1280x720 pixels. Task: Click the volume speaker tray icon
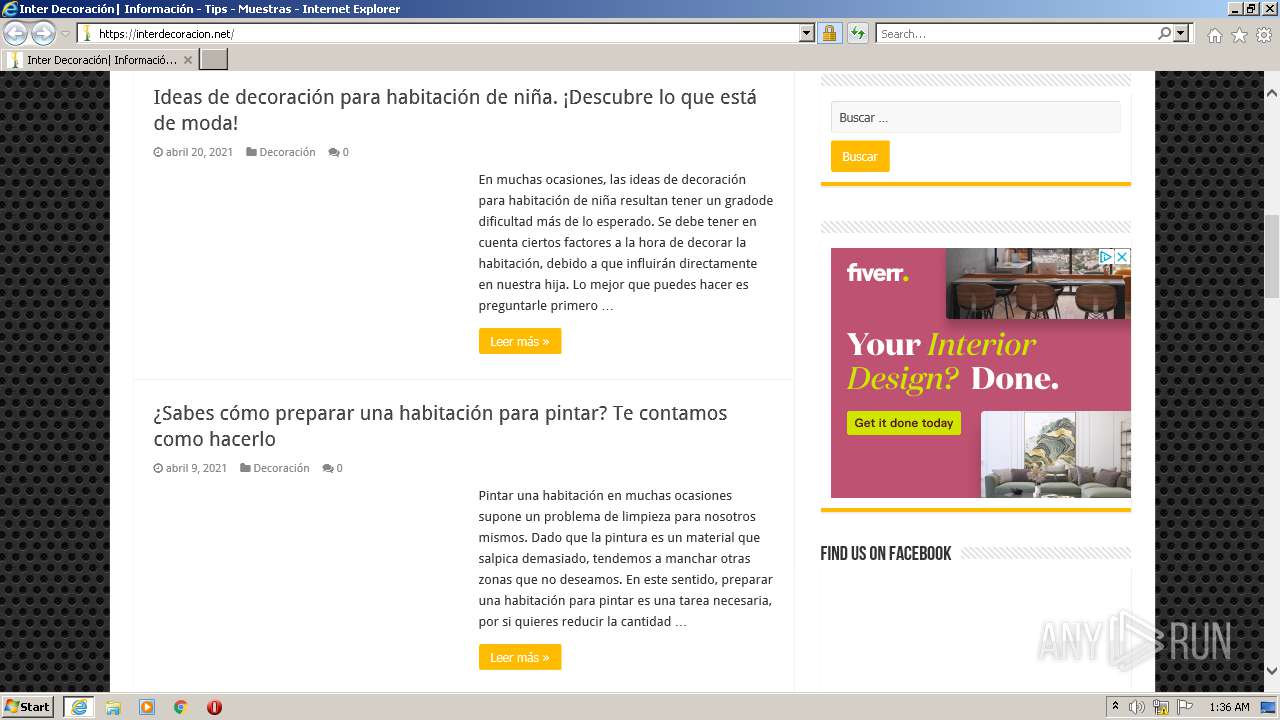pos(1137,707)
